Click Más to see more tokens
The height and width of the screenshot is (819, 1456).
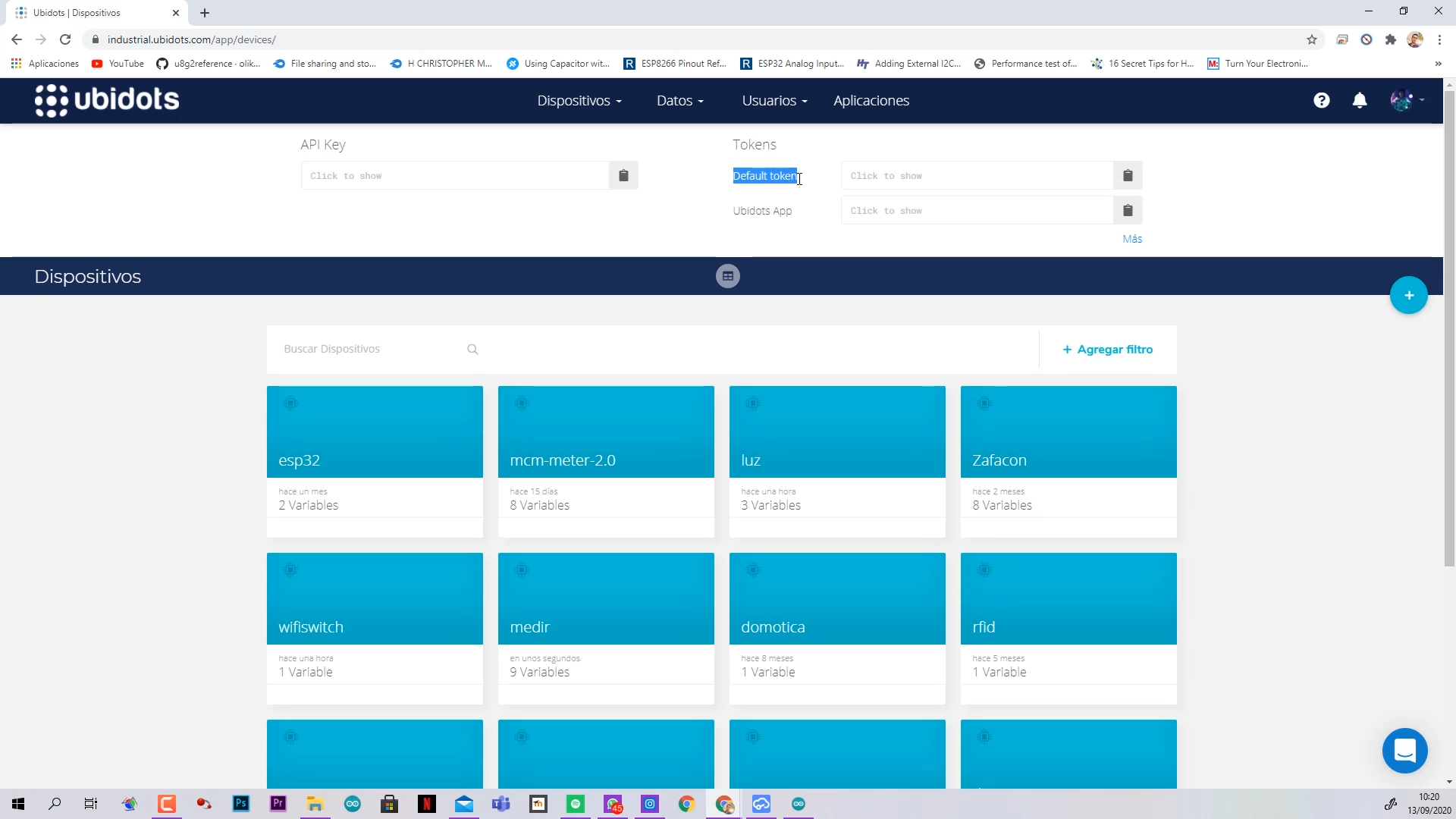[x=1133, y=239]
